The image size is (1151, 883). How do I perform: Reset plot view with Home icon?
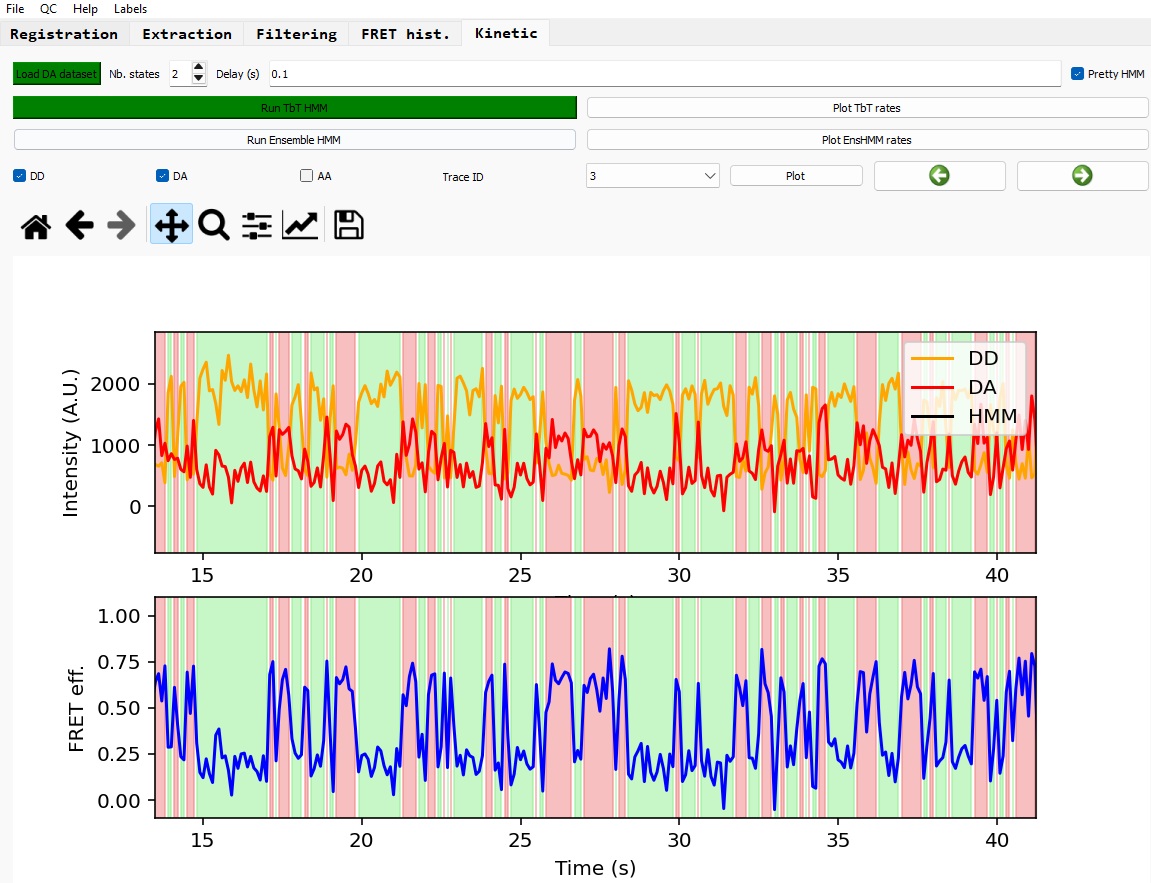pos(35,225)
